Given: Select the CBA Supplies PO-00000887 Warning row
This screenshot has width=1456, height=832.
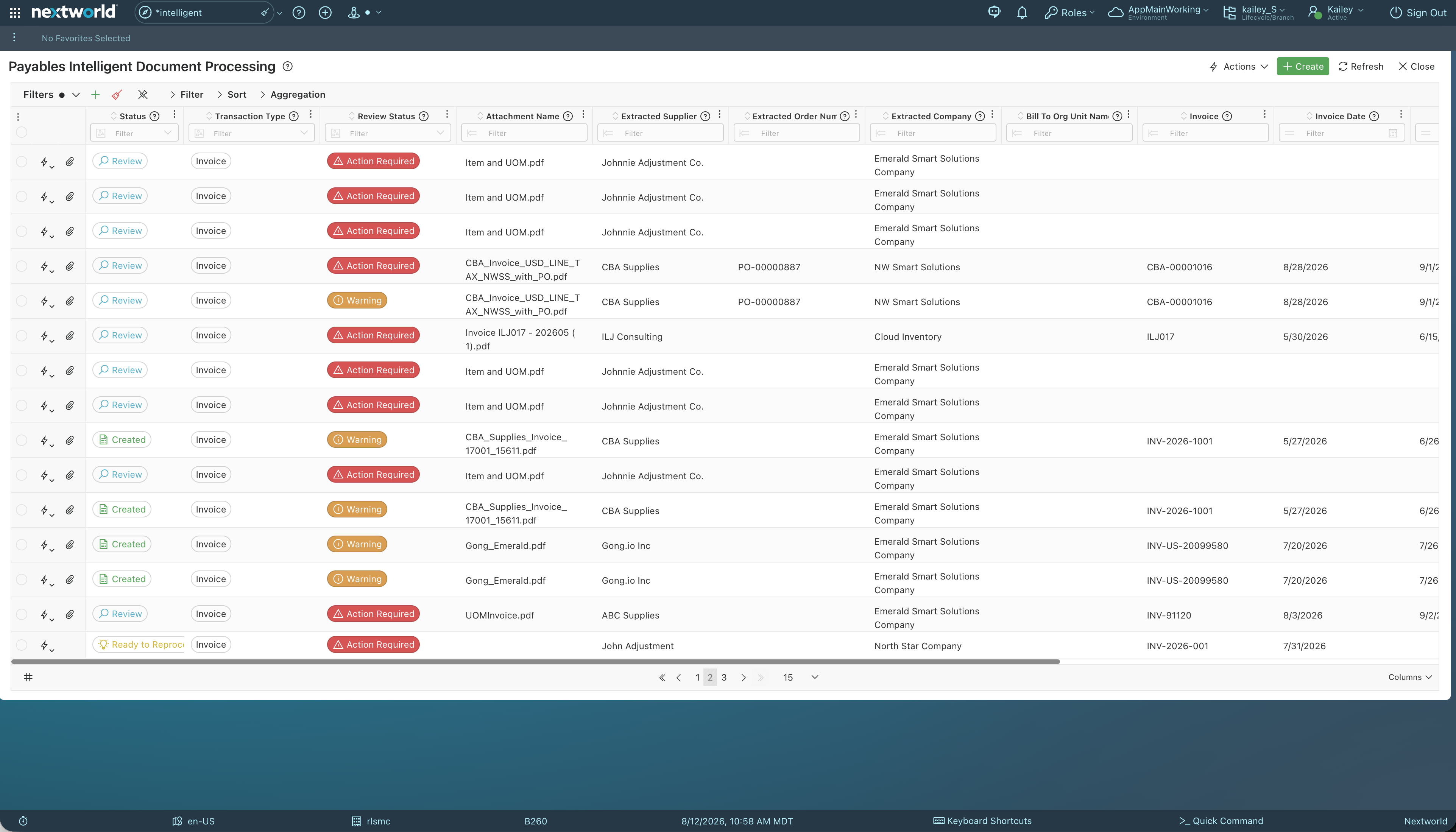Looking at the screenshot, I should pyautogui.click(x=22, y=301).
